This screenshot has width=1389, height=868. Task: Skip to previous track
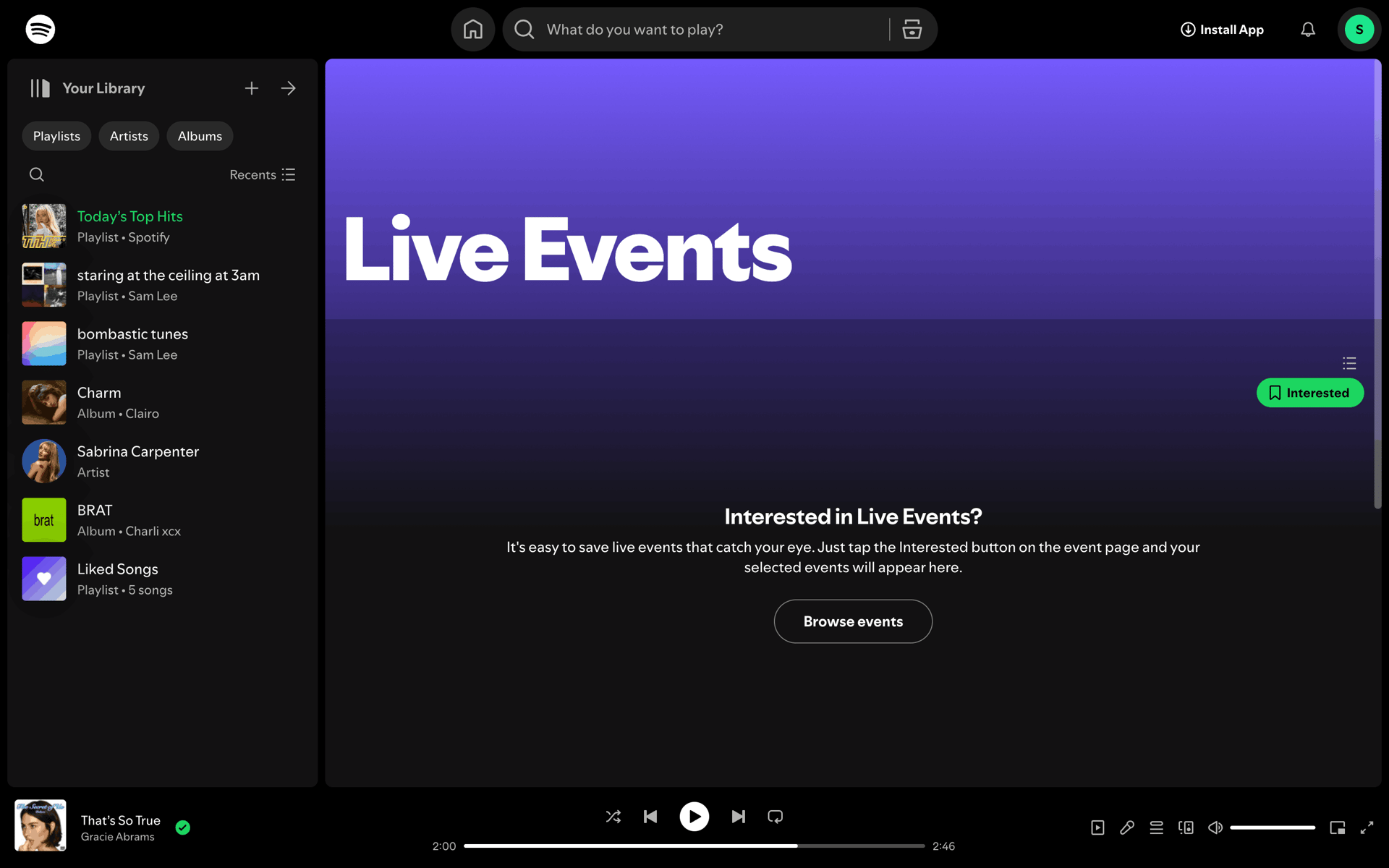(650, 817)
